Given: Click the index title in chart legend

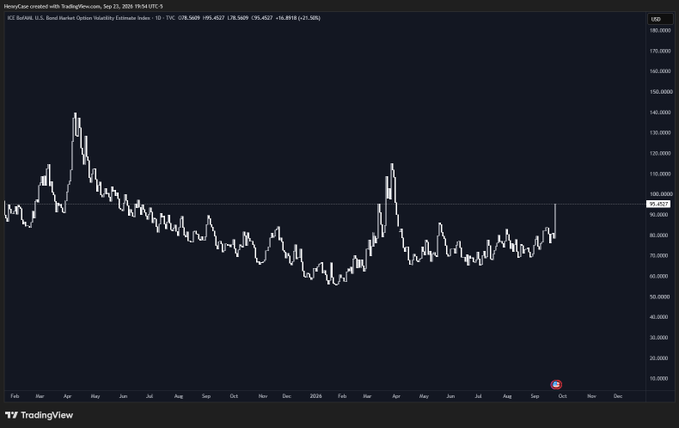Looking at the screenshot, I should [x=79, y=18].
